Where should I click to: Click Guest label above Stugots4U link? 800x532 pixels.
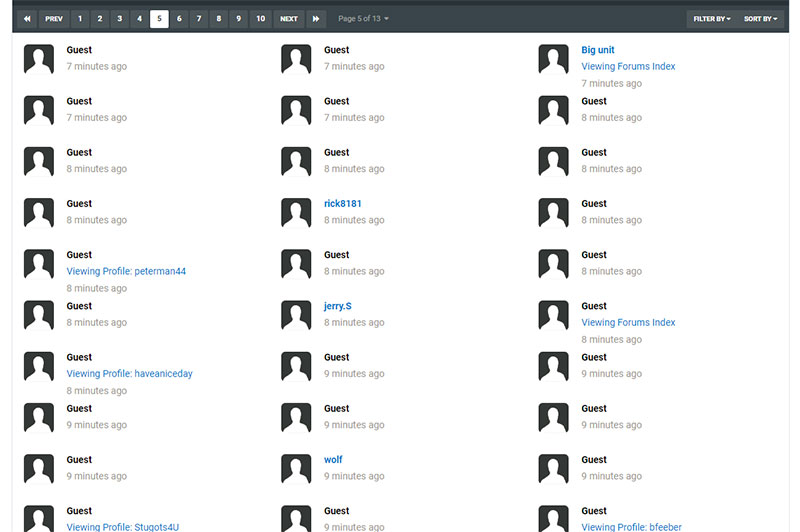click(79, 511)
